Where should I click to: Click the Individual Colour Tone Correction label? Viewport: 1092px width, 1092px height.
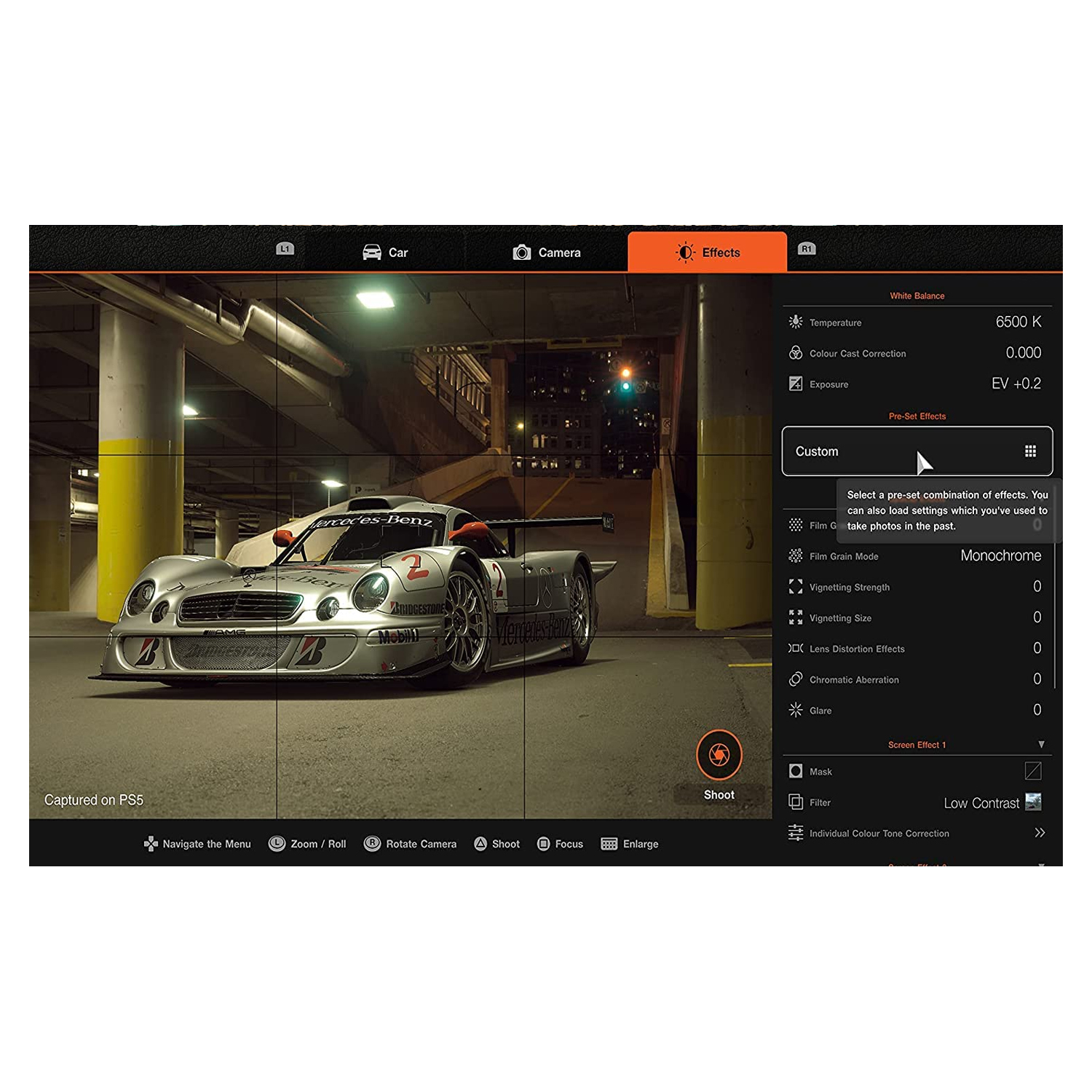(879, 834)
